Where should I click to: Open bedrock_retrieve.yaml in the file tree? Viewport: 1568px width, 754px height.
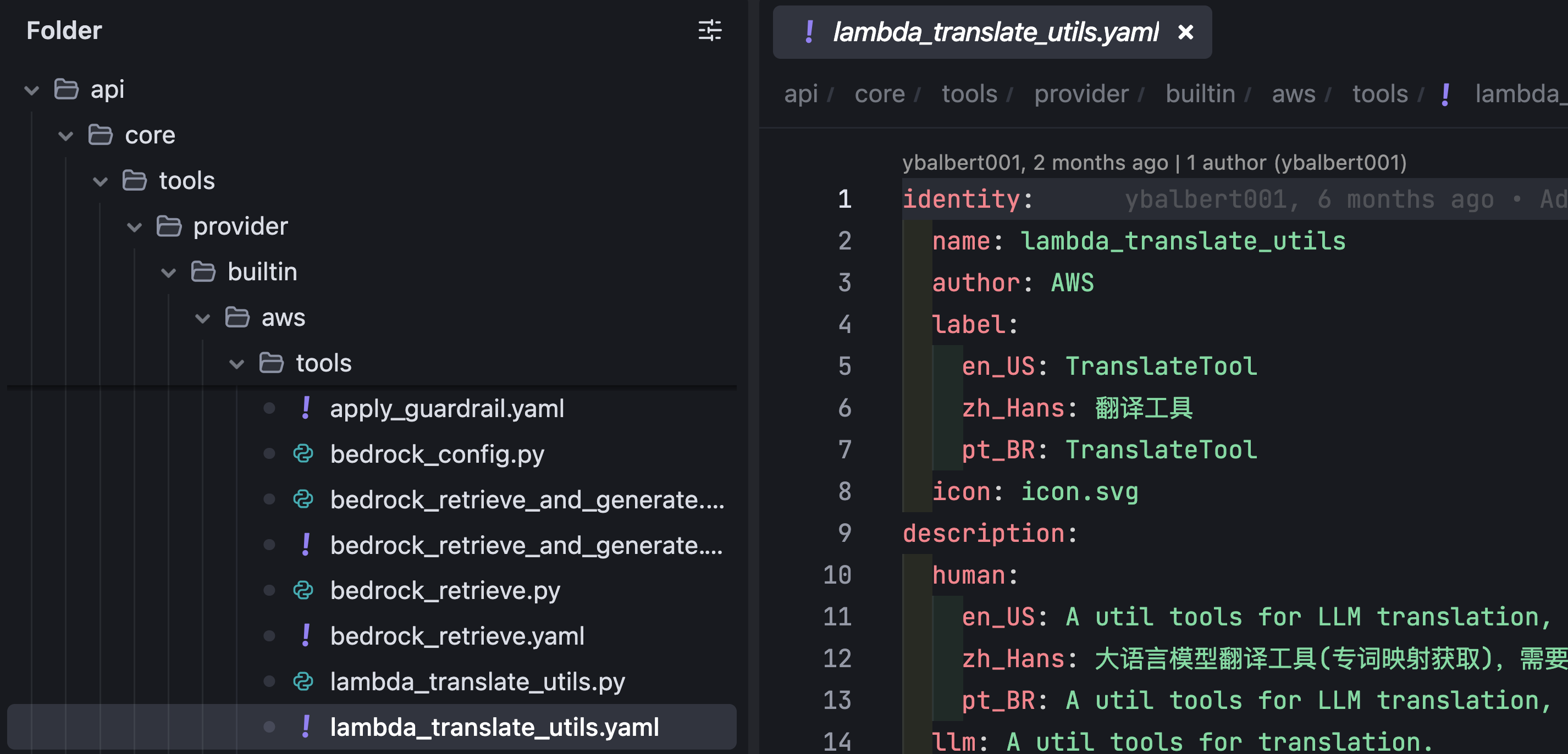pyautogui.click(x=456, y=636)
